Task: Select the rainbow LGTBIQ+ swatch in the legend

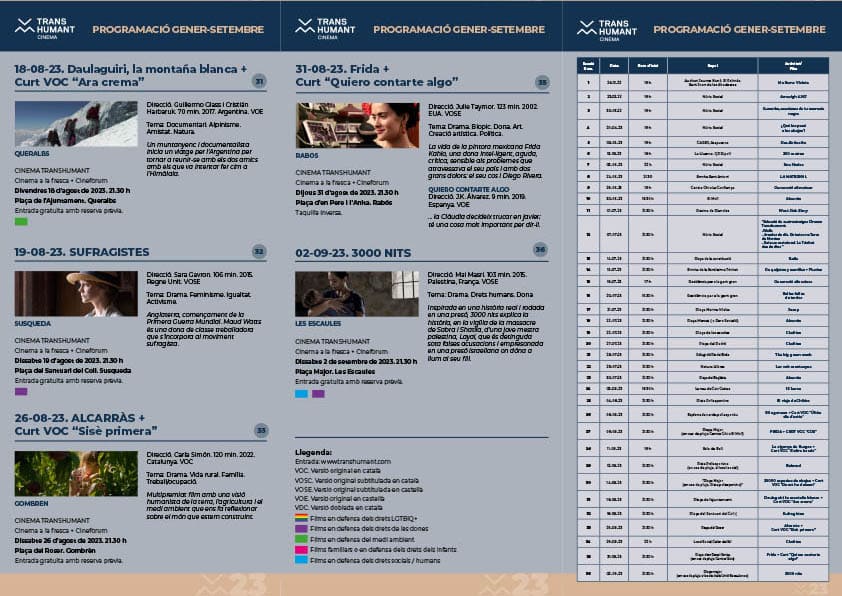Action: pyautogui.click(x=301, y=518)
